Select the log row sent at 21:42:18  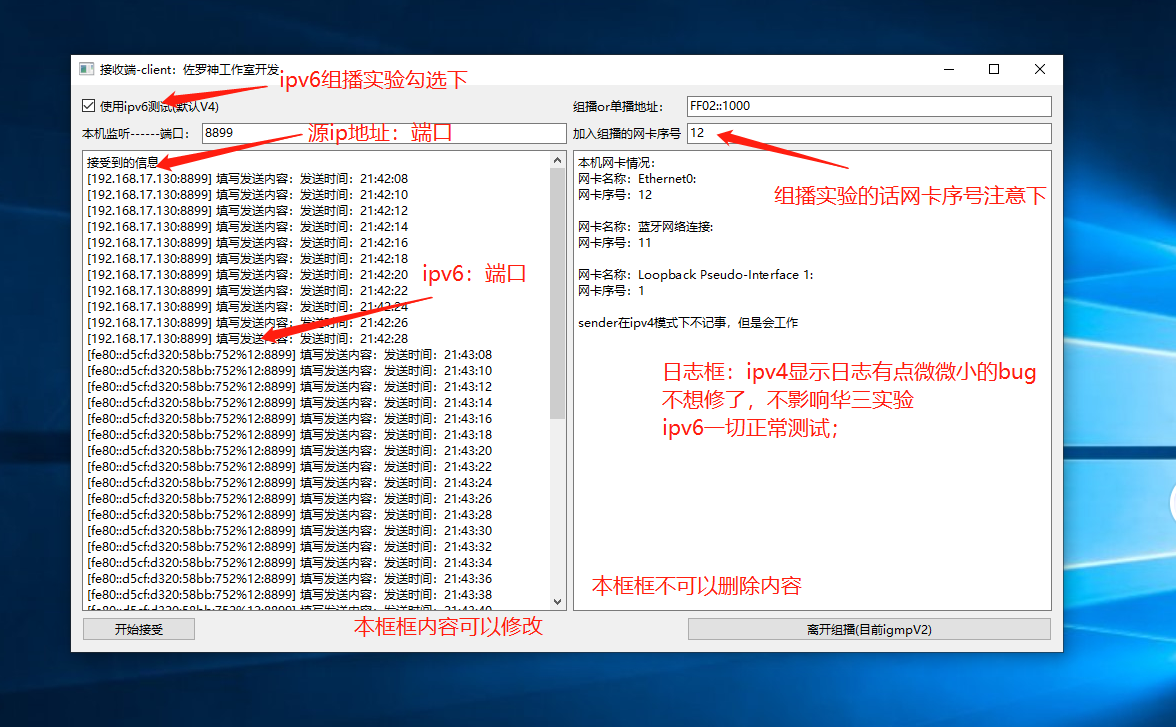click(248, 259)
